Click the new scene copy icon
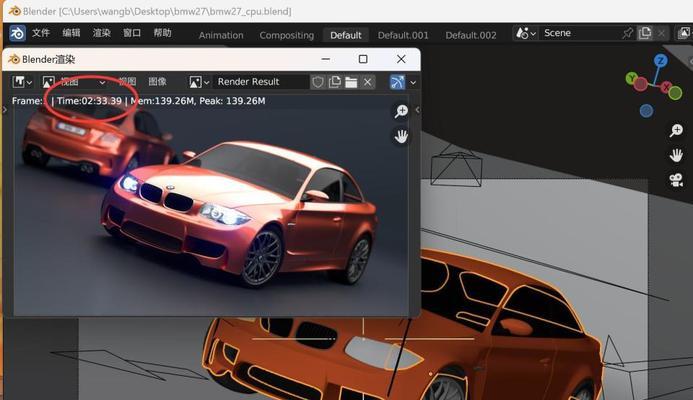The image size is (693, 400). (x=645, y=33)
